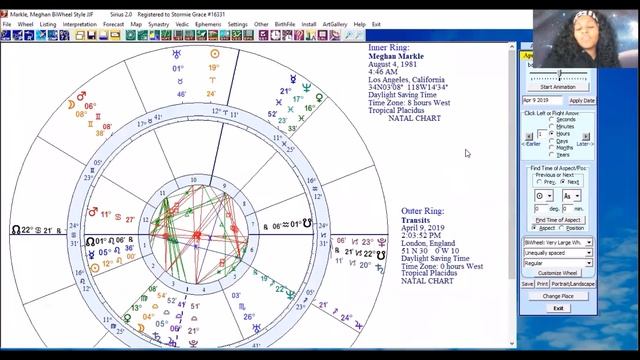Click the green chart wheel toolbar icon
The height and width of the screenshot is (360, 640).
(130, 36)
